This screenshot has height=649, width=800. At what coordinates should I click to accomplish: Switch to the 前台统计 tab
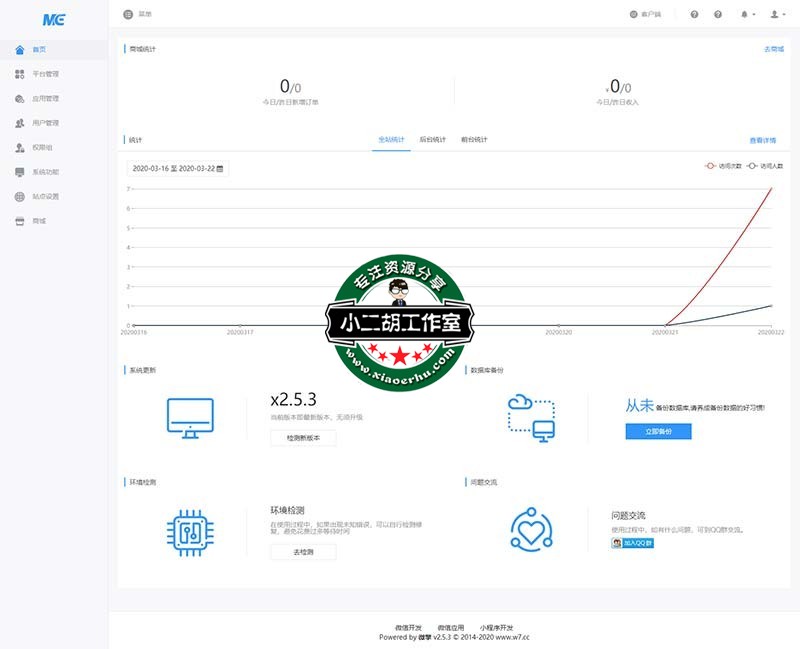[x=474, y=140]
